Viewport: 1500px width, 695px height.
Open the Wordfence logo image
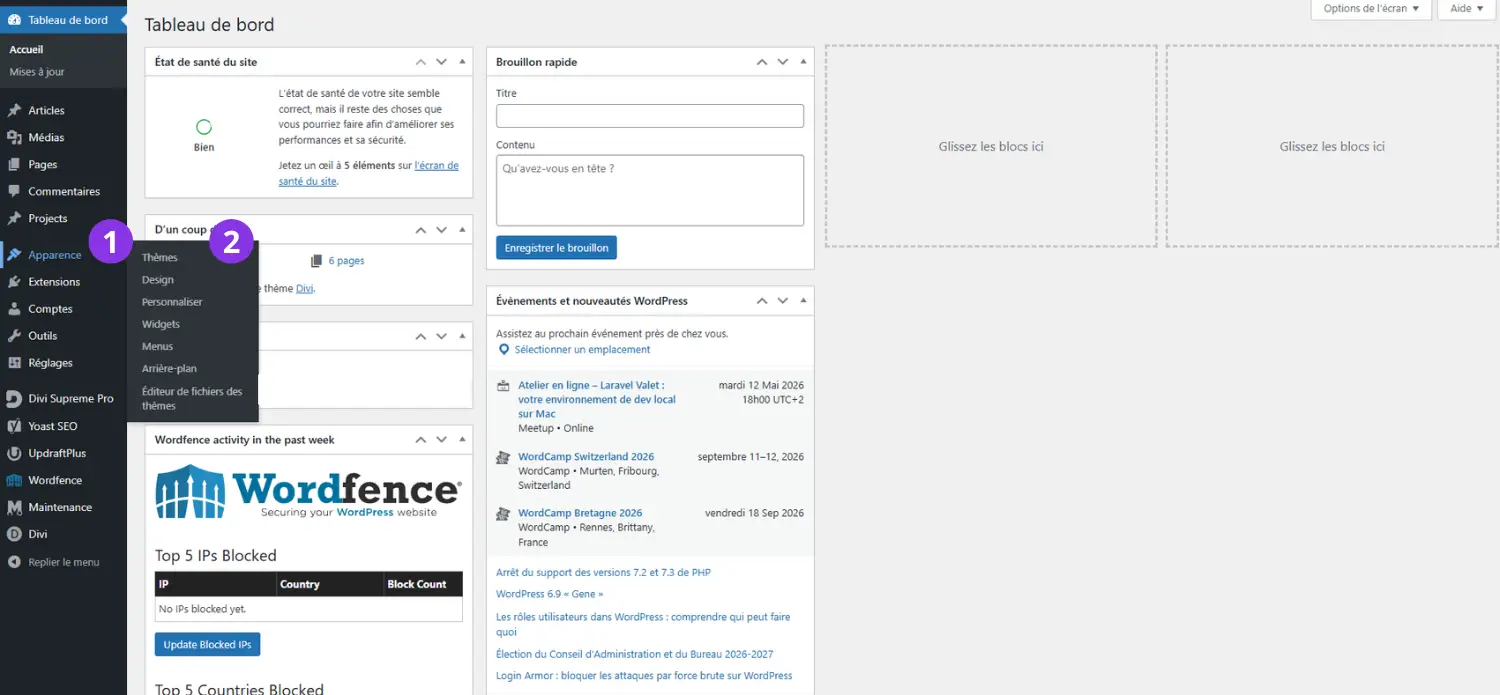[308, 490]
